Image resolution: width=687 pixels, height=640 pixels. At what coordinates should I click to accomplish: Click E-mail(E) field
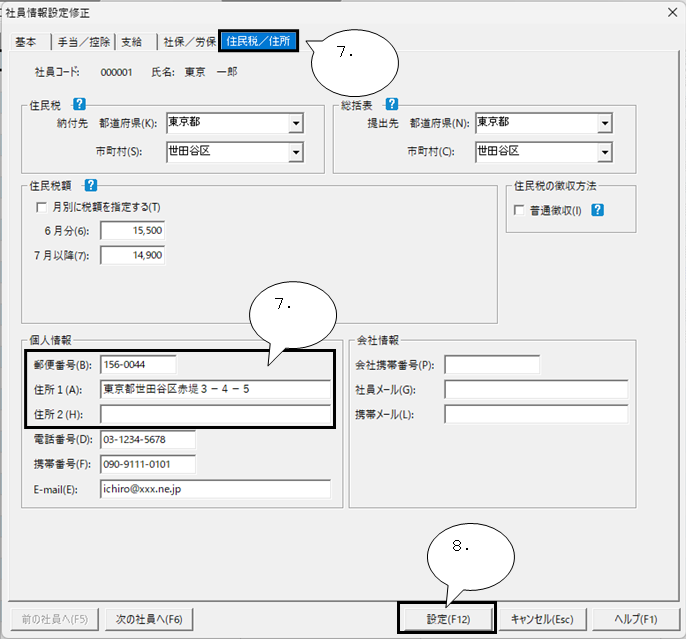point(215,489)
